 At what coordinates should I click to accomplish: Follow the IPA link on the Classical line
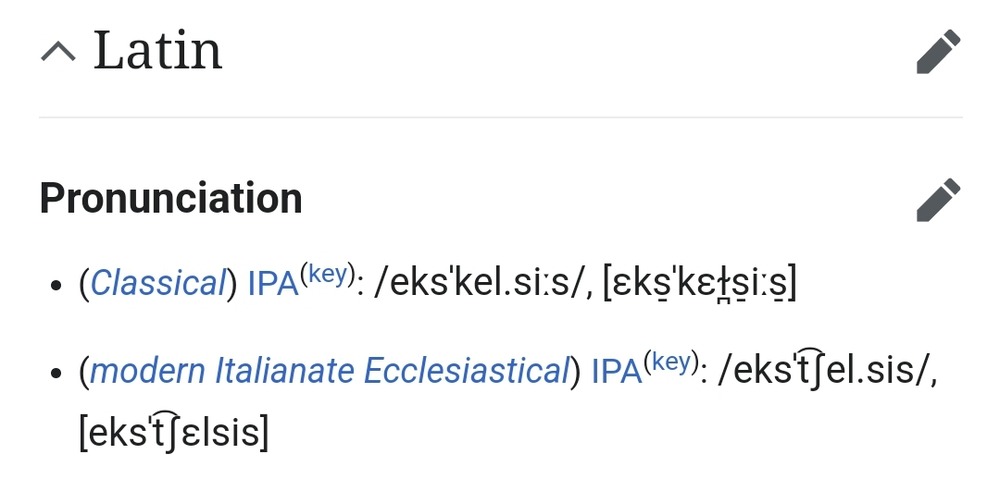click(x=273, y=284)
